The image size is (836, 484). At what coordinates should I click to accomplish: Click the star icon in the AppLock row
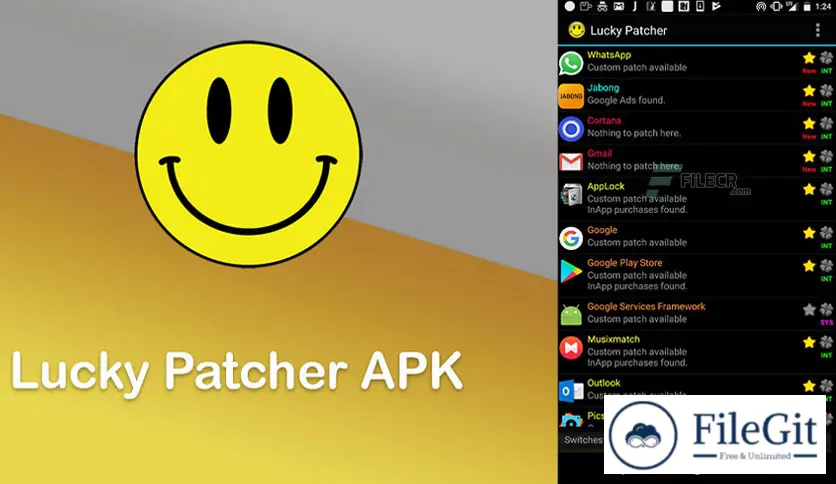809,189
